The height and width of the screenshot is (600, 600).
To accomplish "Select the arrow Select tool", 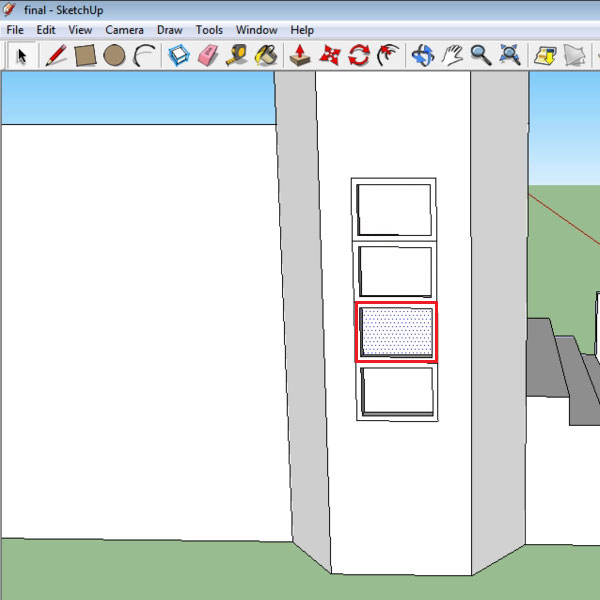I will (x=22, y=55).
